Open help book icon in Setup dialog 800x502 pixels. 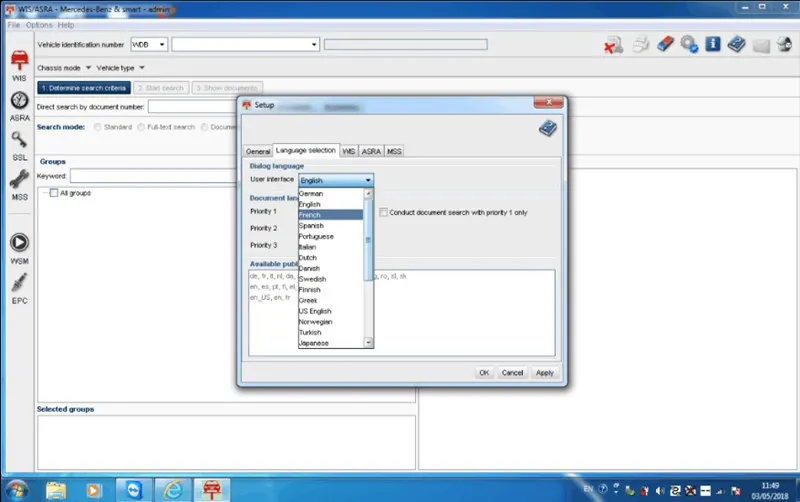coord(547,128)
